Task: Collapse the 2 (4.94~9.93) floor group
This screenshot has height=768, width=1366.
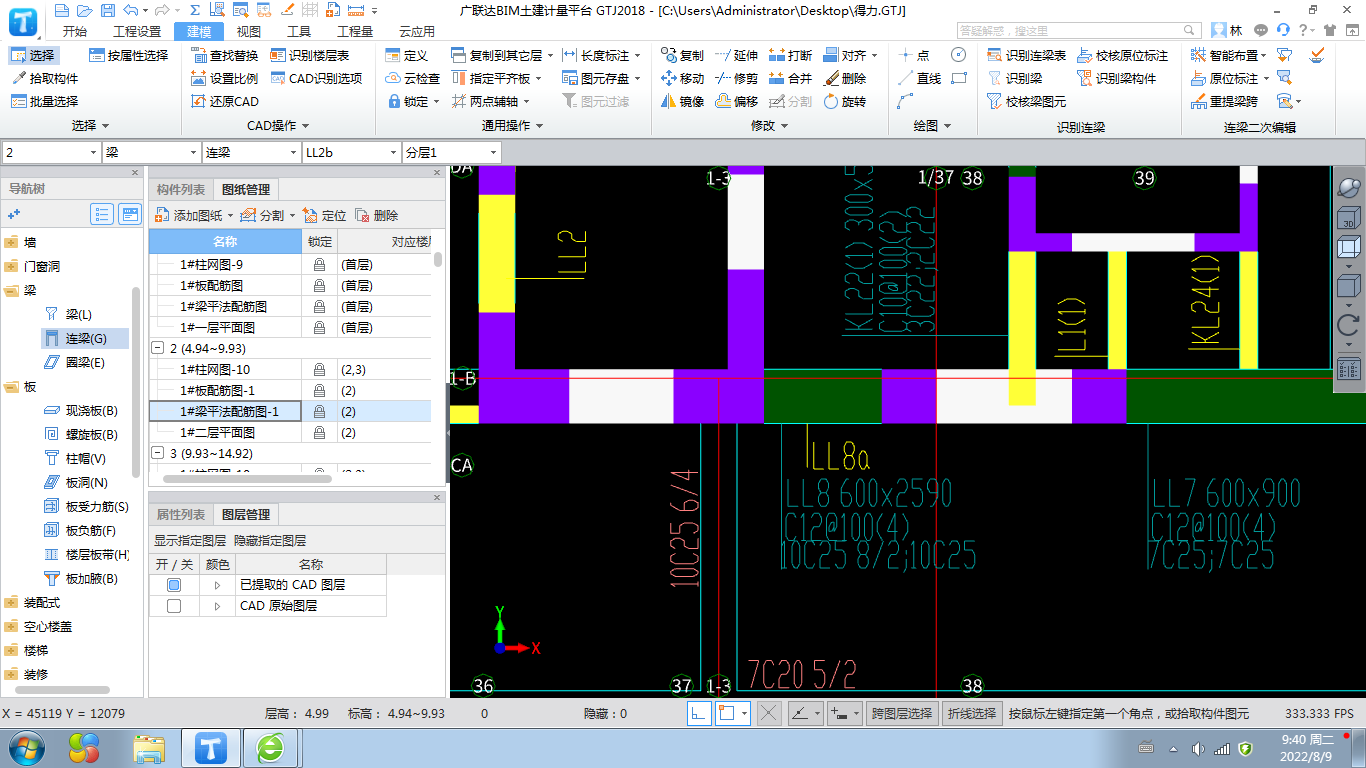Action: pyautogui.click(x=157, y=348)
